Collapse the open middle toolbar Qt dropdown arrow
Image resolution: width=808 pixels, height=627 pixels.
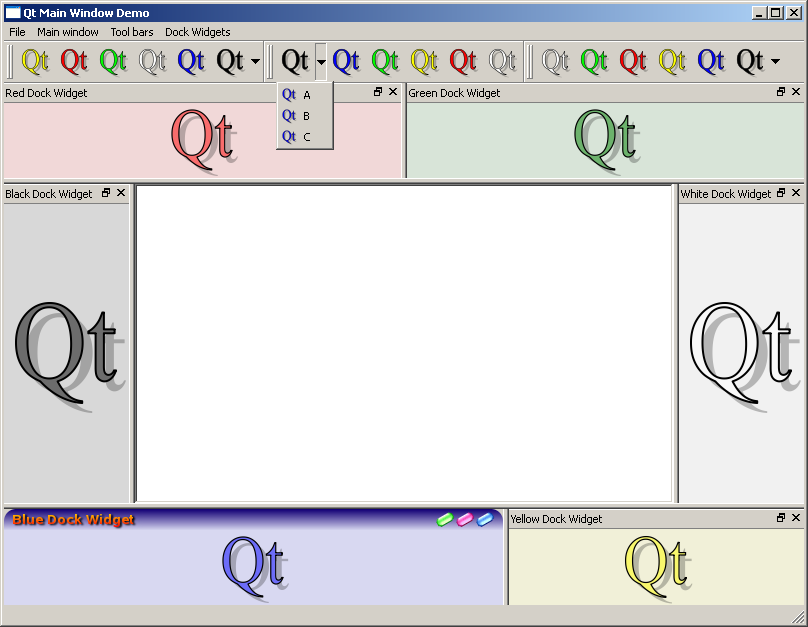(321, 62)
